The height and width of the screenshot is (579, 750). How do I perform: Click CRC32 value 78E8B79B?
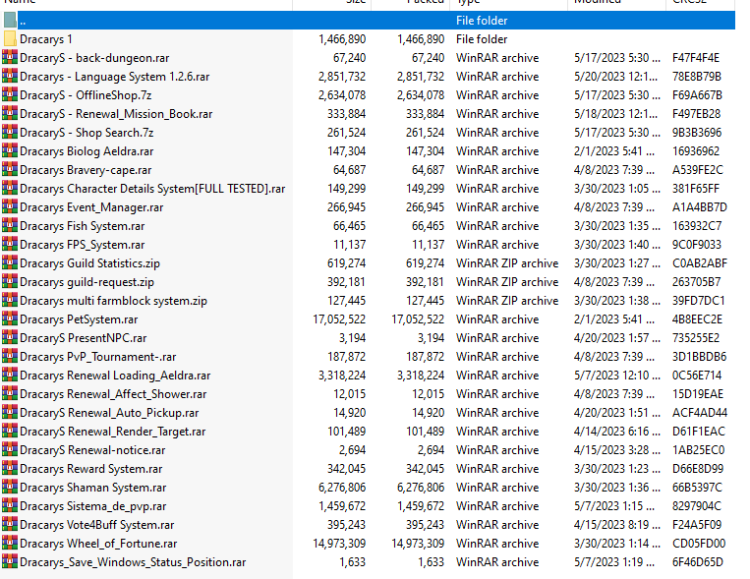tap(696, 77)
